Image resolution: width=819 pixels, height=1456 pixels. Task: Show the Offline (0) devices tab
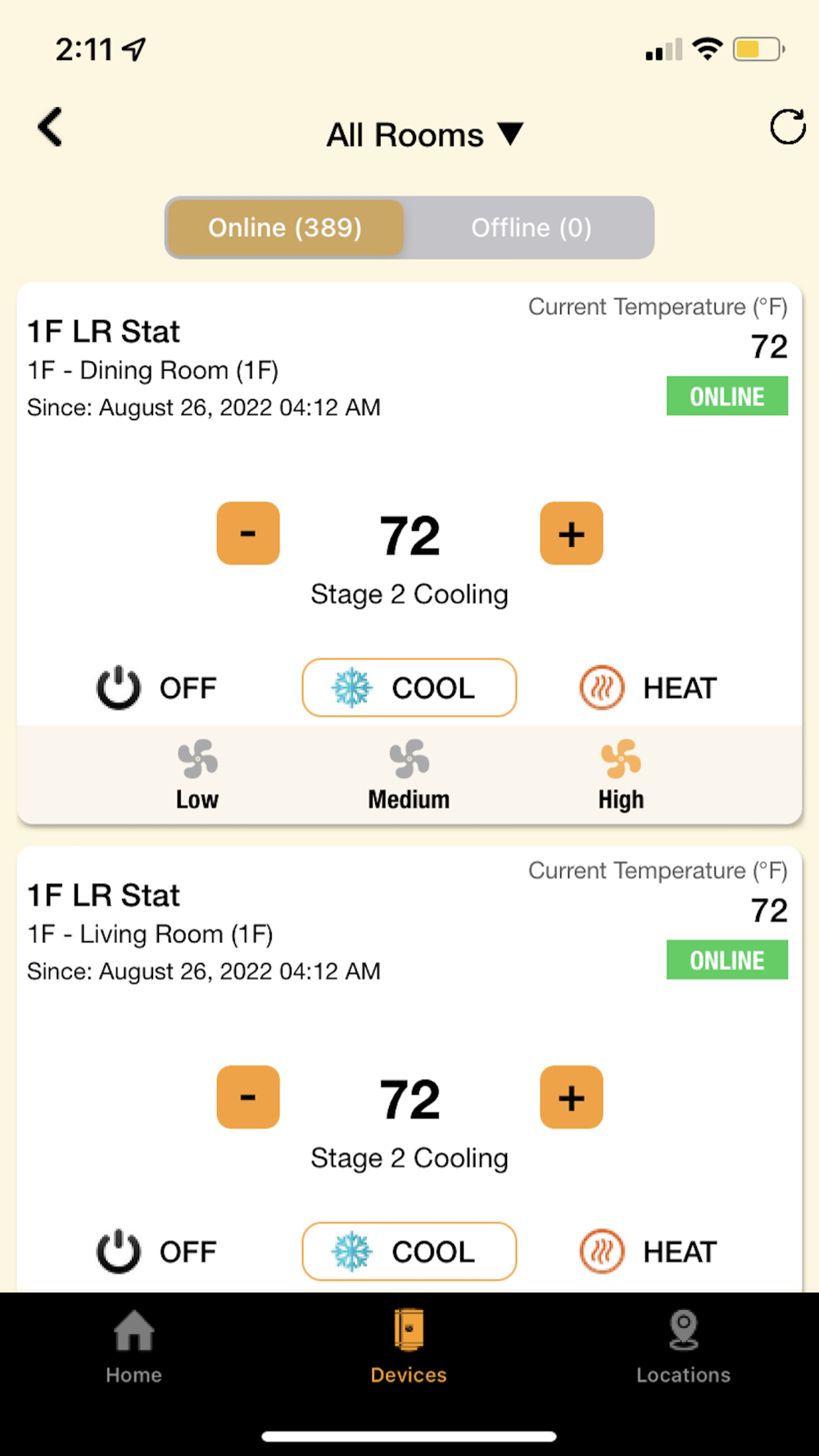pyautogui.click(x=531, y=228)
